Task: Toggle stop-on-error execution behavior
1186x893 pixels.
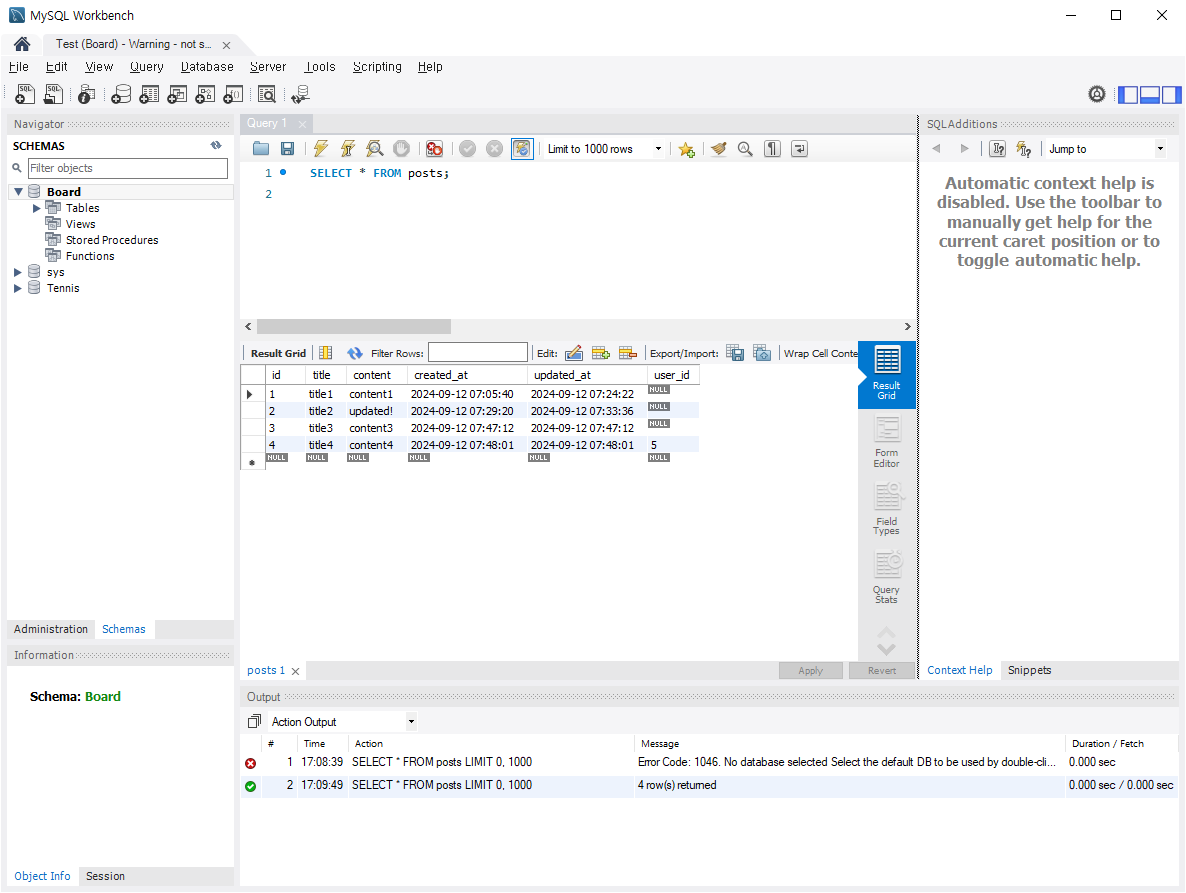Action: pos(434,149)
